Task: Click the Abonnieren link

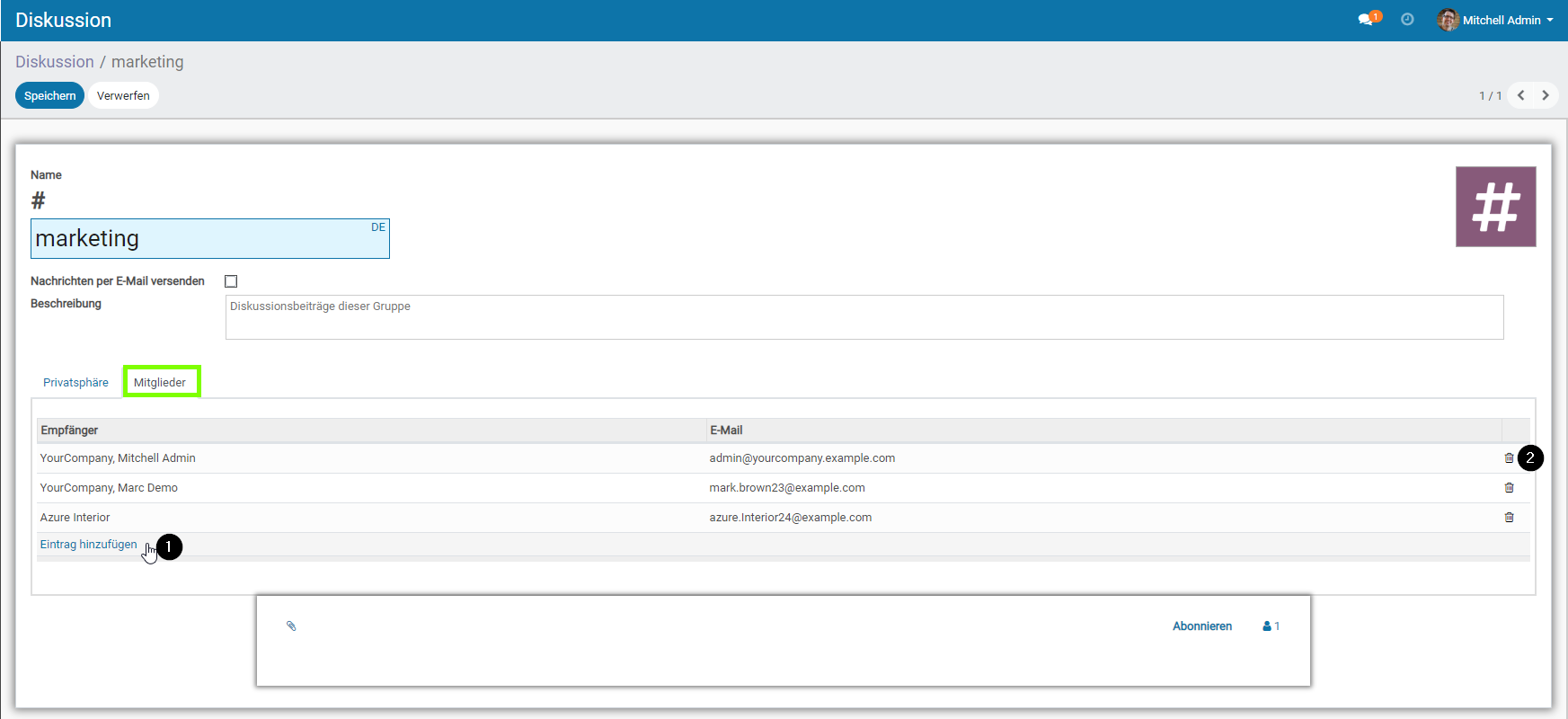Action: click(1201, 626)
